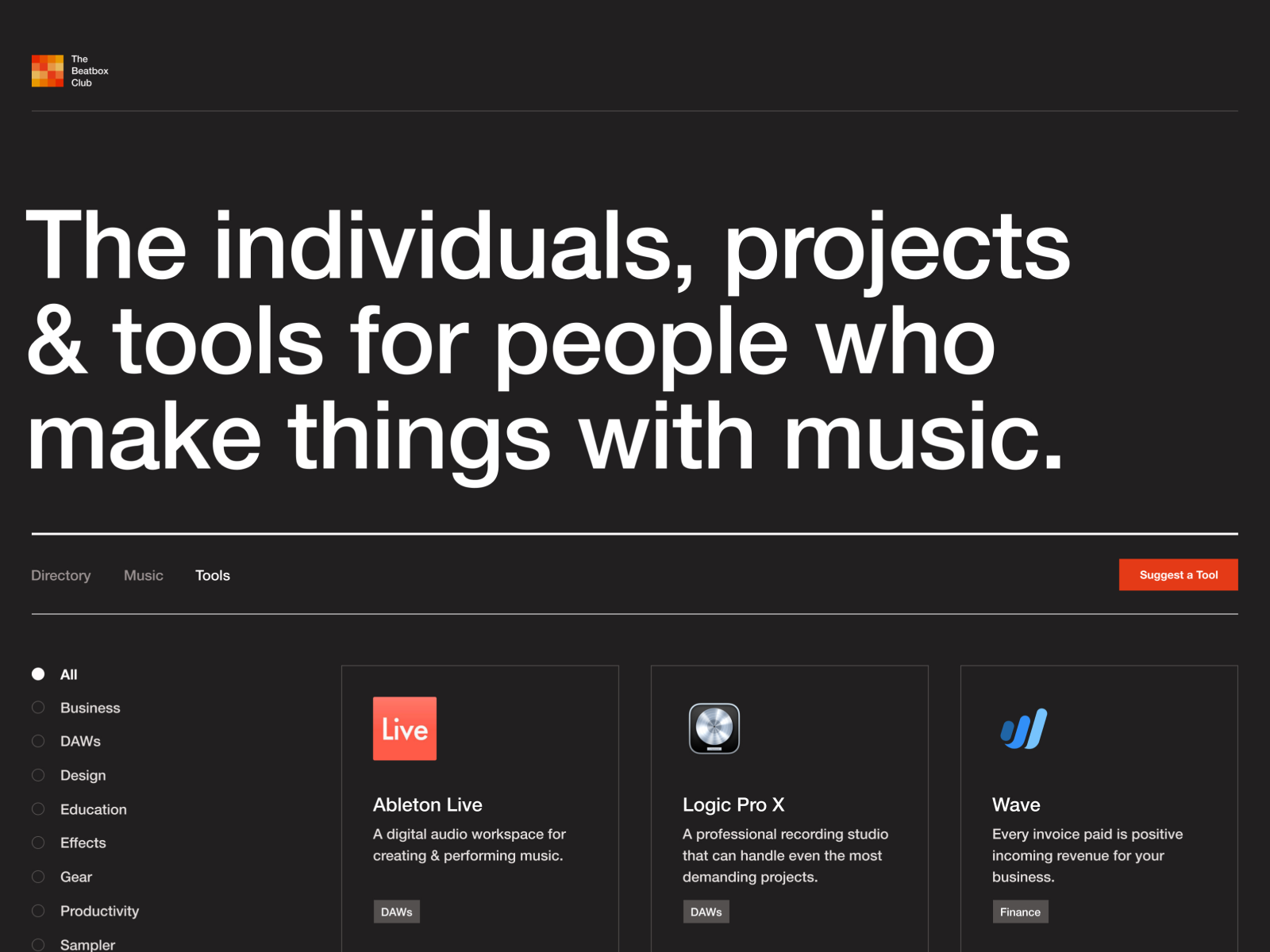Click the Finance tag under Wave
The width and height of the screenshot is (1270, 952).
click(1021, 912)
